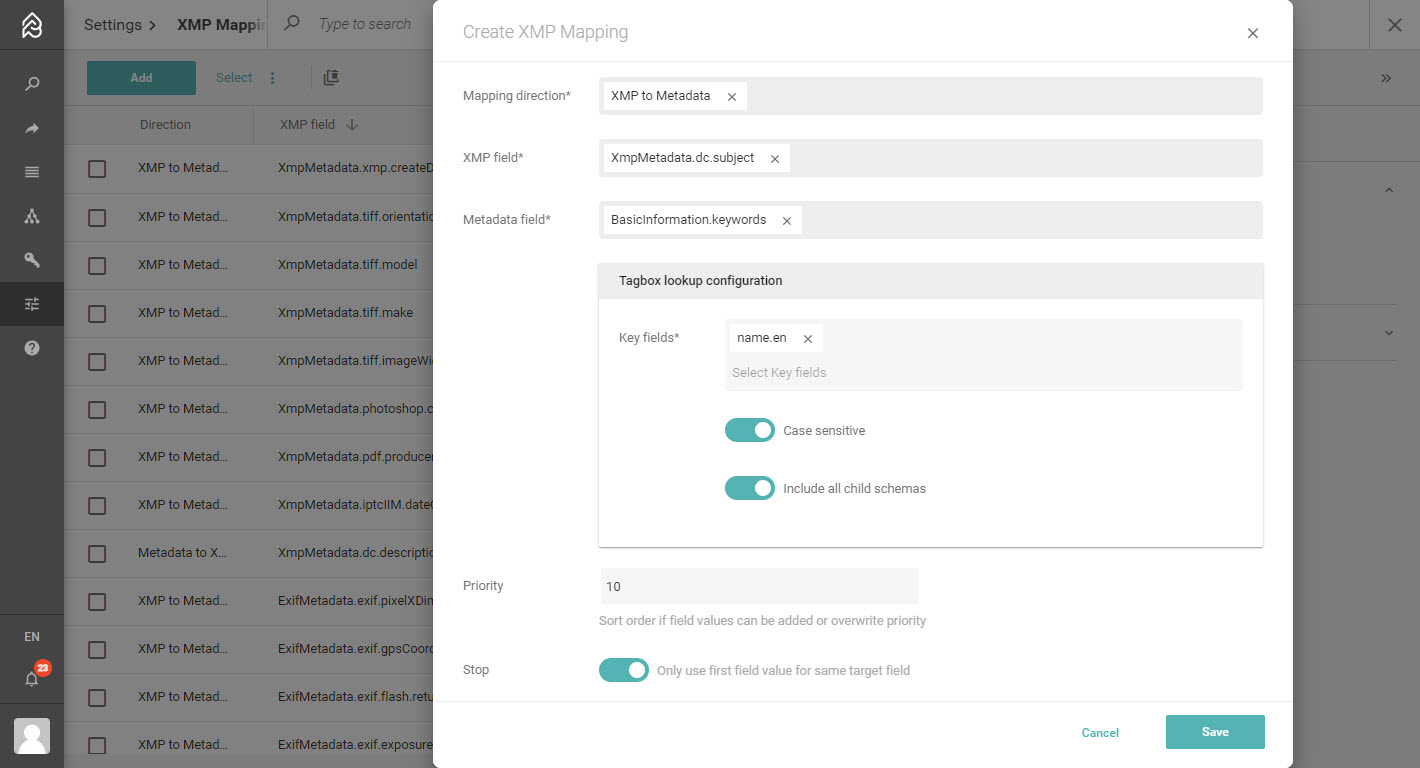Viewport: 1420px width, 768px height.
Task: Open the list view icon in sidebar
Action: pyautogui.click(x=32, y=173)
